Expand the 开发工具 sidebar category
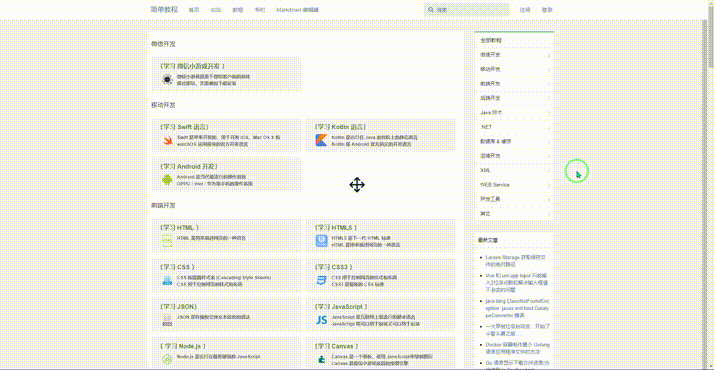 tap(514, 199)
